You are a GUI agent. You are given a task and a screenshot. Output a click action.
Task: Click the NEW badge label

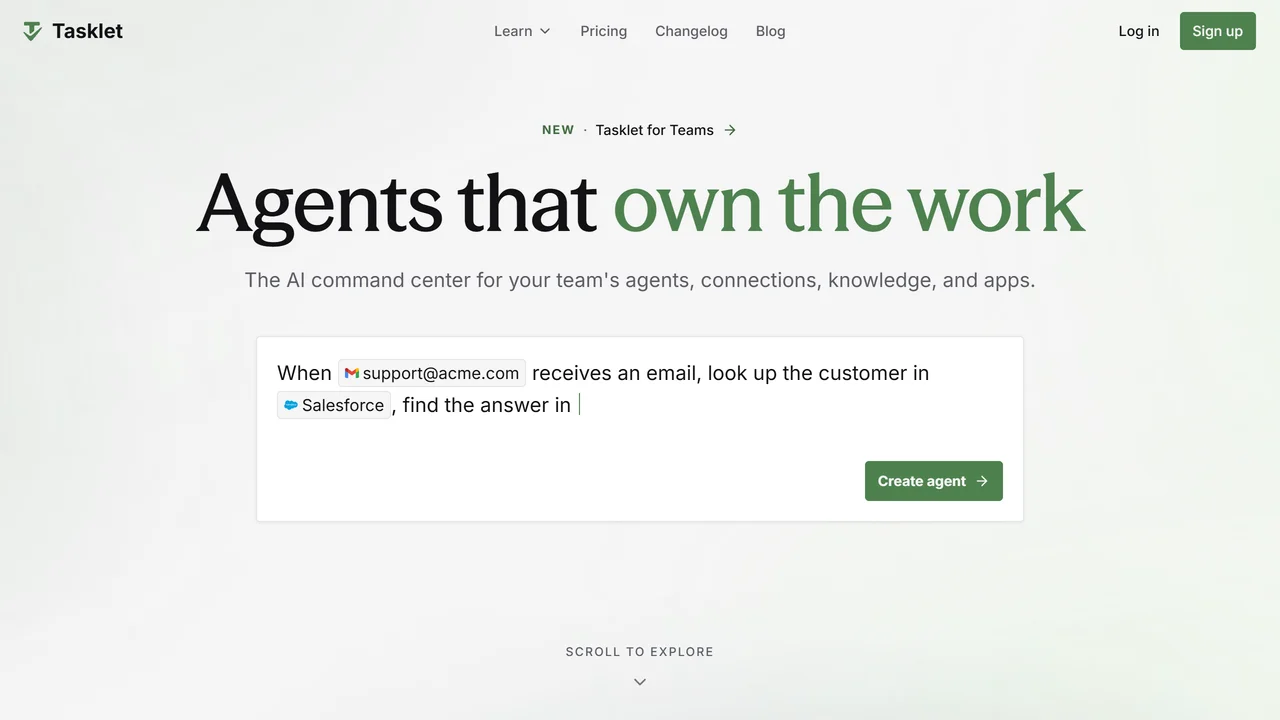tap(558, 130)
